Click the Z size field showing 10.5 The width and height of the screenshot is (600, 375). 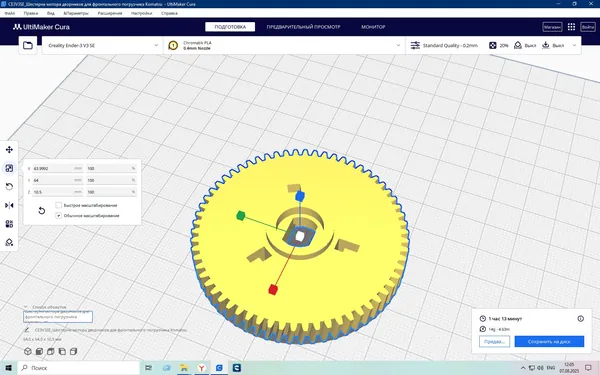[x=58, y=192]
